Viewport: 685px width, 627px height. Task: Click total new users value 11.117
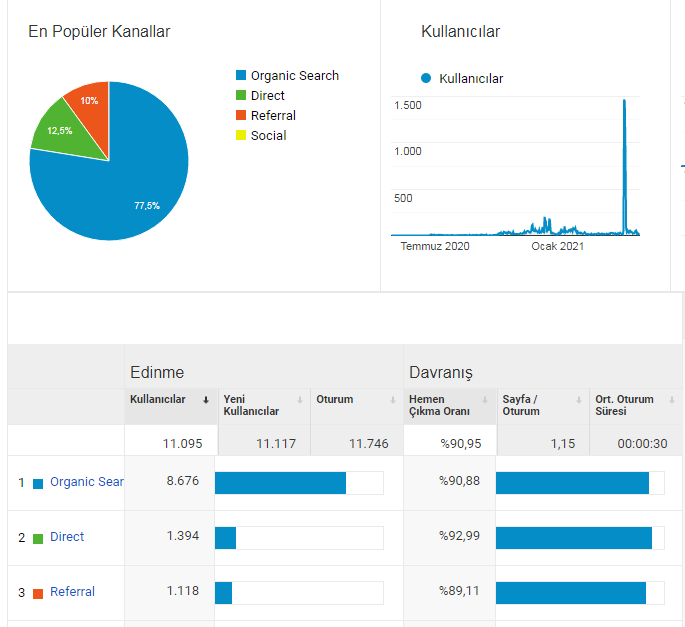coord(276,444)
